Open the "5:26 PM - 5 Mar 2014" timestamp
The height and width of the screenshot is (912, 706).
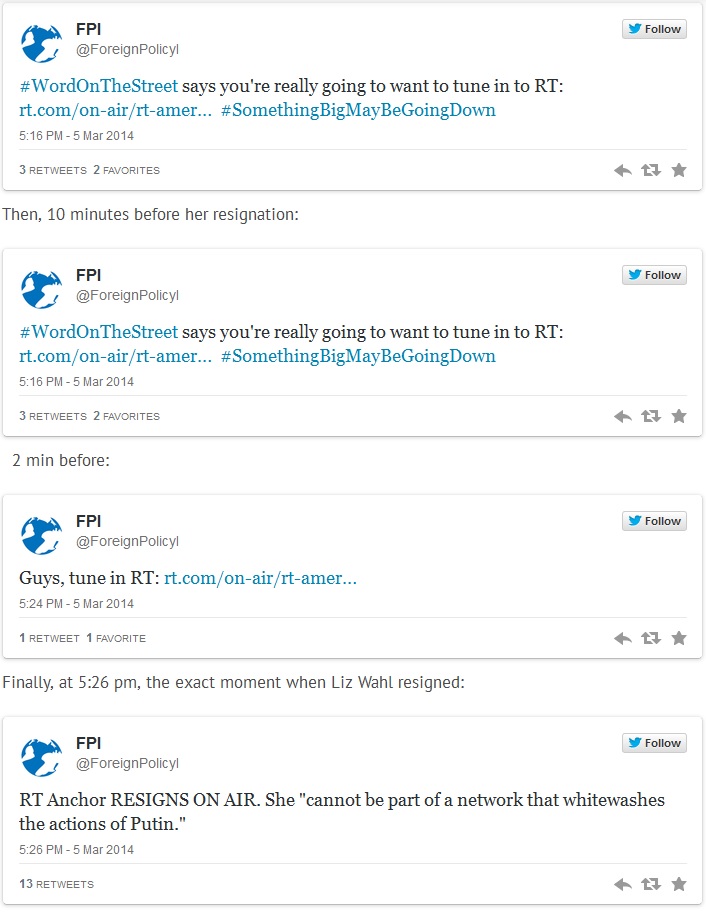pos(76,850)
